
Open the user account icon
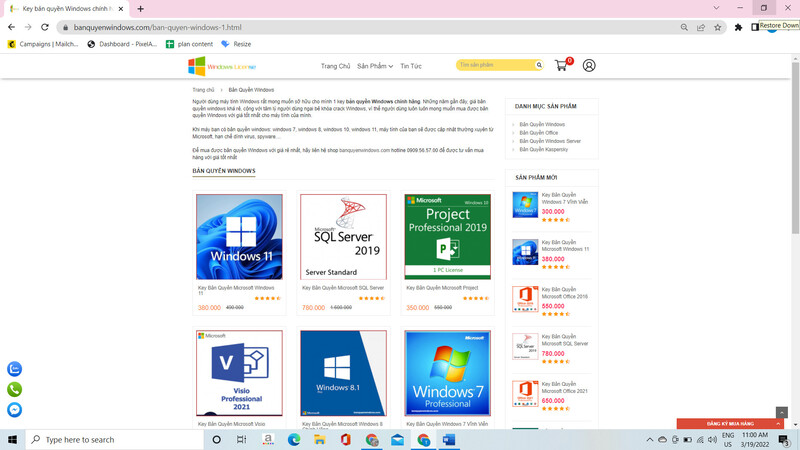(589, 65)
